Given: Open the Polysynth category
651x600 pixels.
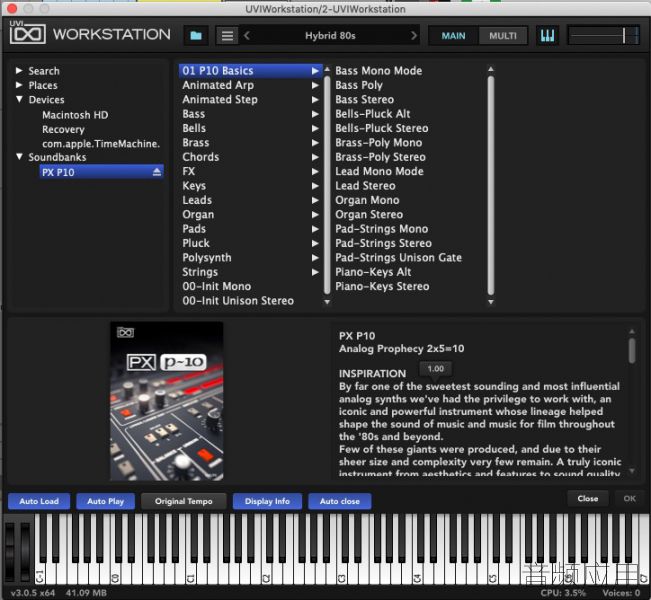Looking at the screenshot, I should [250, 257].
